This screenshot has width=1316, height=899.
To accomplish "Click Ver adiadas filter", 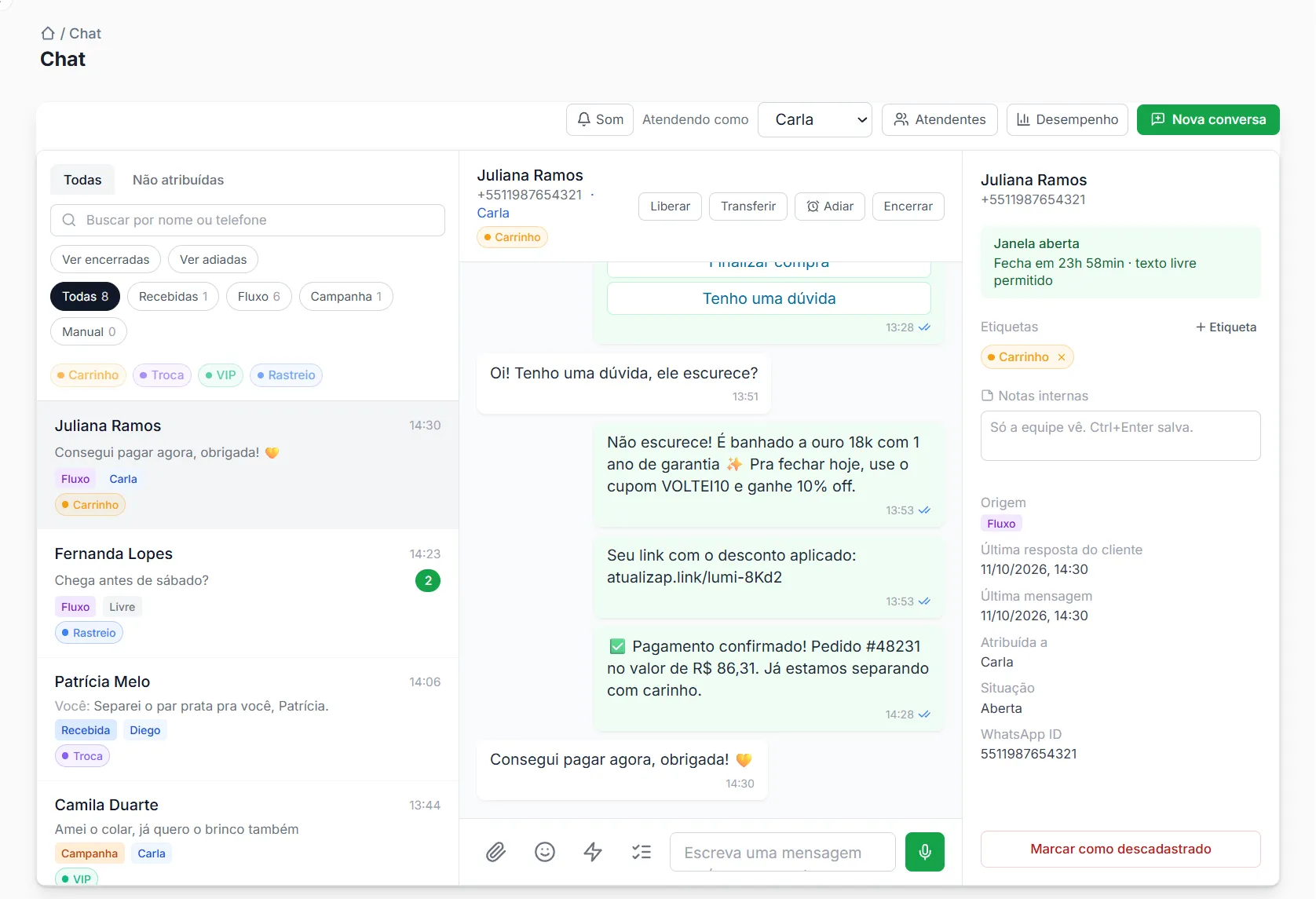I will [213, 259].
